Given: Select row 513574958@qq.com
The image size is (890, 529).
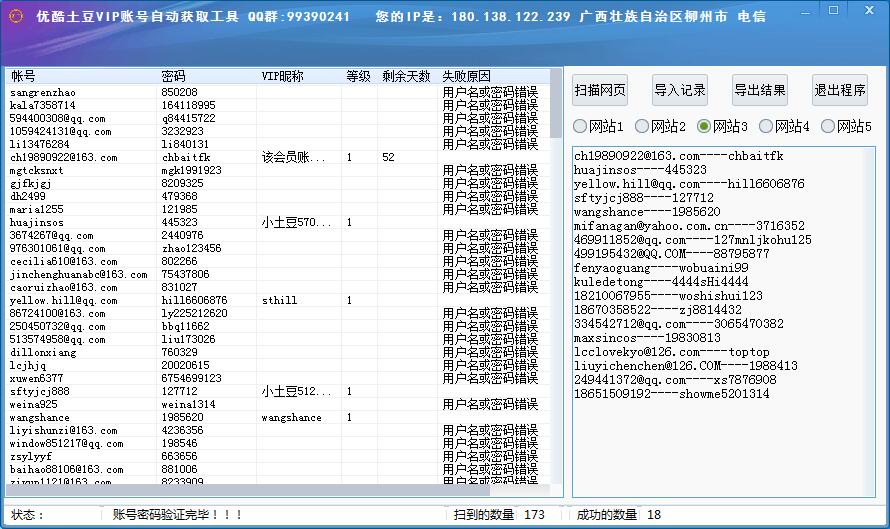Looking at the screenshot, I should pyautogui.click(x=278, y=339).
